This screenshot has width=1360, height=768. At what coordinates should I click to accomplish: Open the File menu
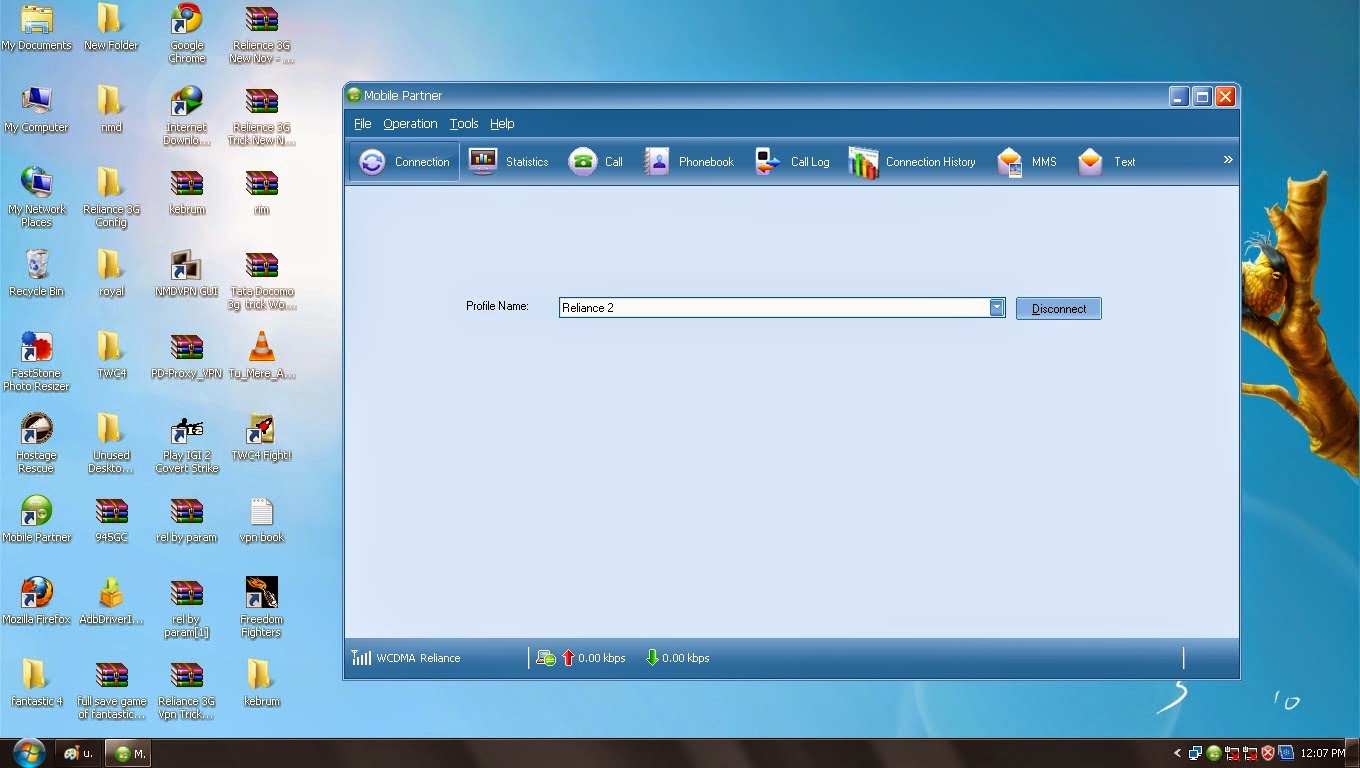click(x=362, y=124)
